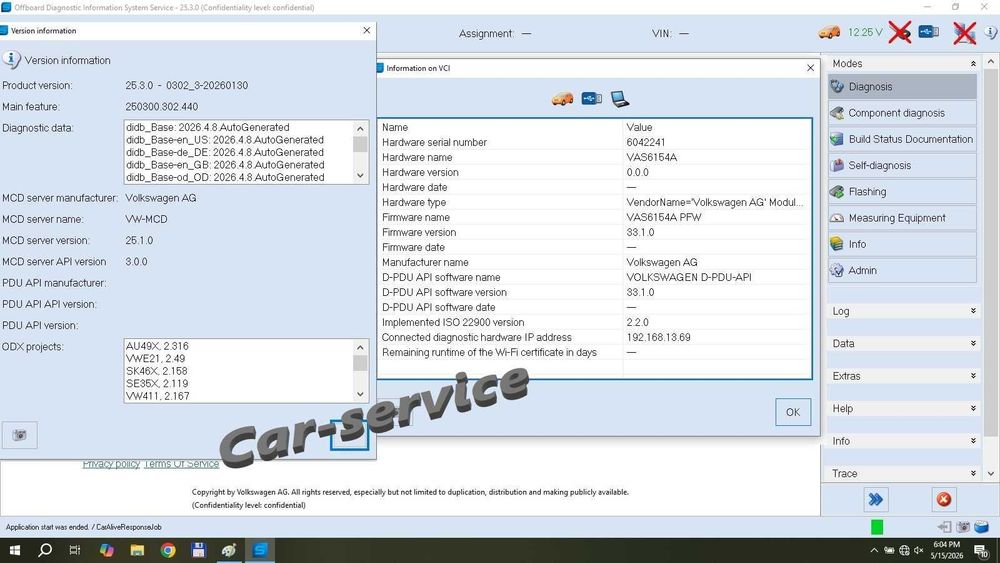Click diagnostic data list up arrow
1000x563 pixels.
pos(360,128)
